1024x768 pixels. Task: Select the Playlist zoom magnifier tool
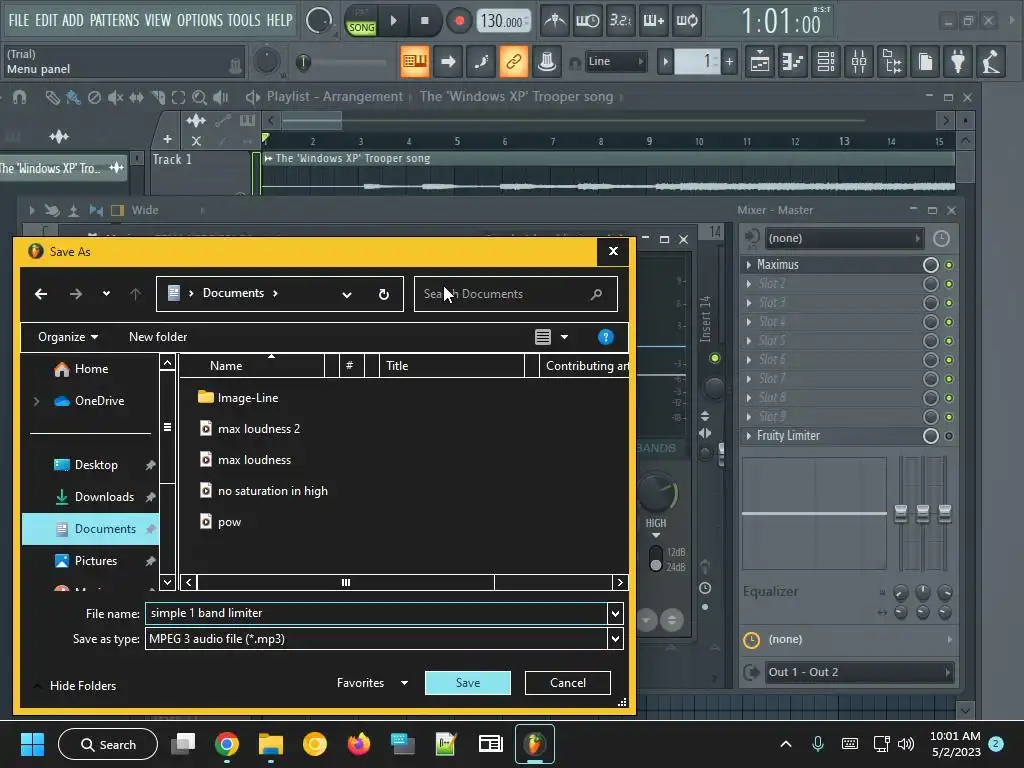[x=199, y=97]
